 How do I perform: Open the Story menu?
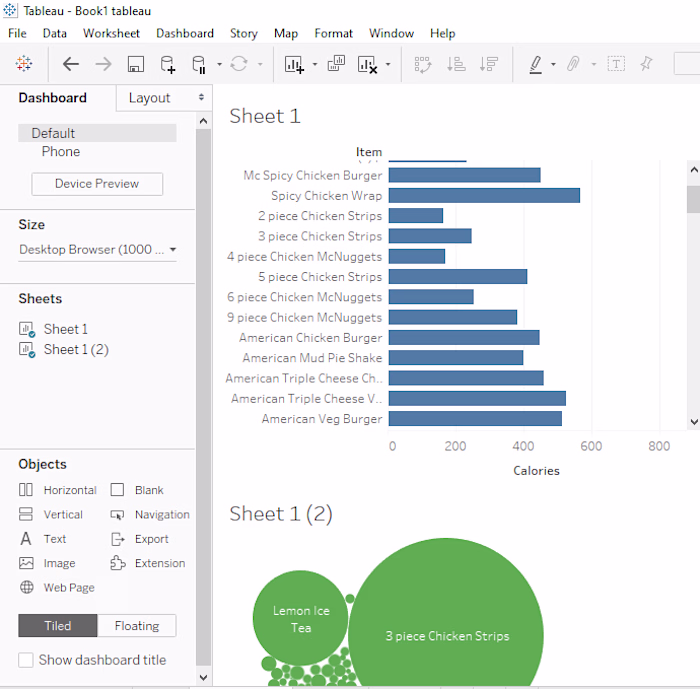click(x=244, y=33)
